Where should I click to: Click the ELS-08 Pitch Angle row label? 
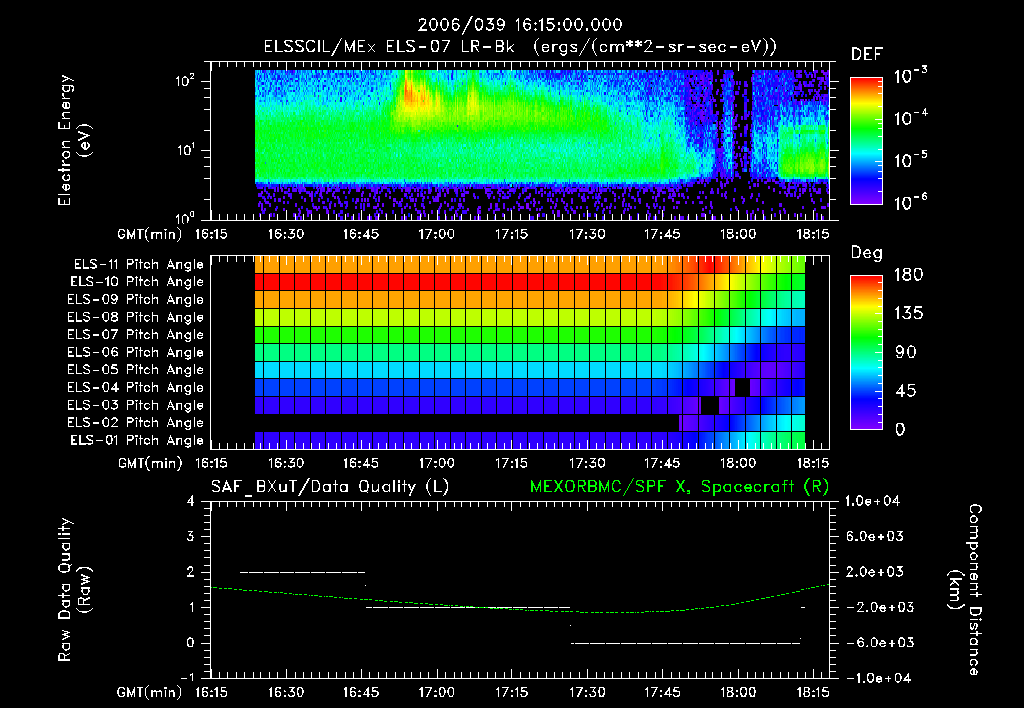pos(136,317)
